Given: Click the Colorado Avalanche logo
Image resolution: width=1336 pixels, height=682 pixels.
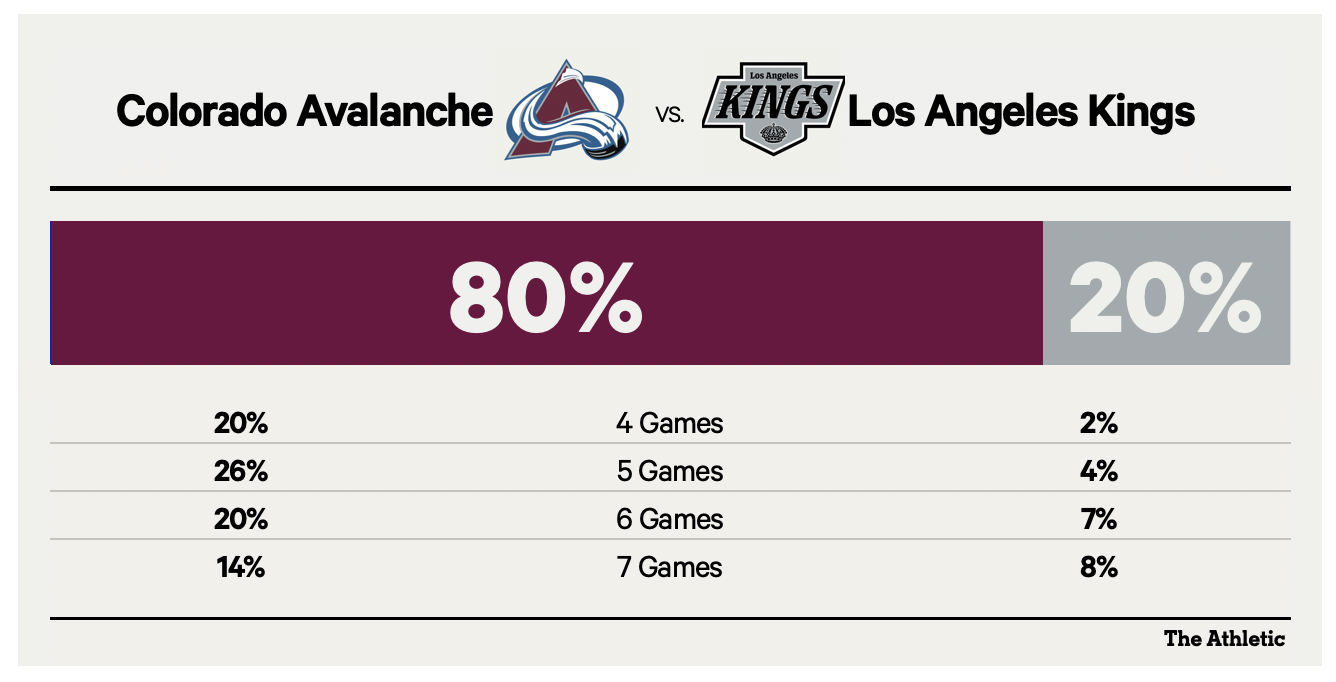Looking at the screenshot, I should click(x=567, y=110).
